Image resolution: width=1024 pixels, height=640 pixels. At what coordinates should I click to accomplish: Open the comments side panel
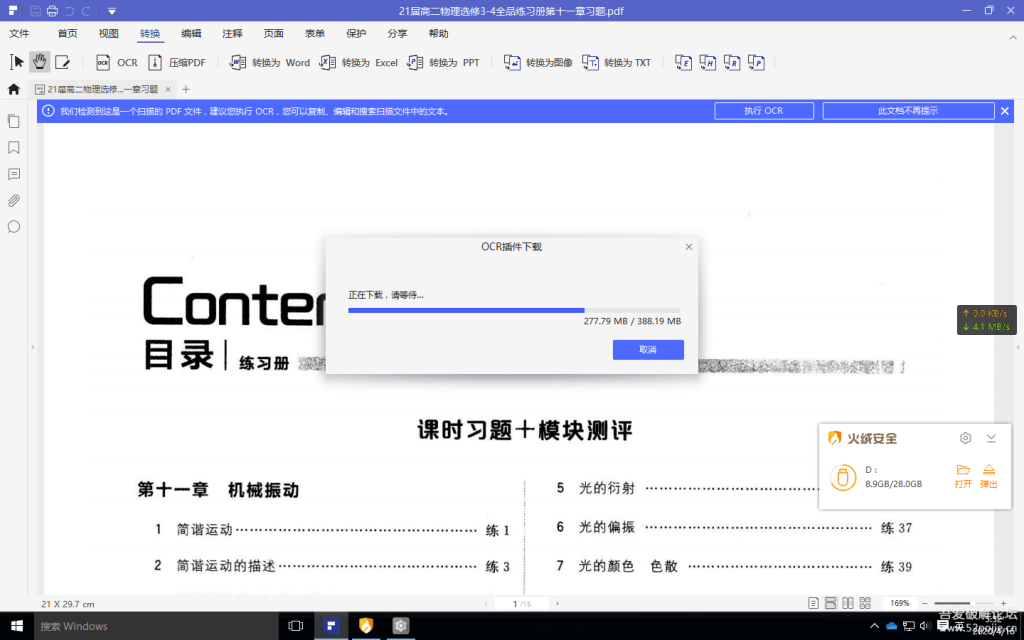pos(14,174)
